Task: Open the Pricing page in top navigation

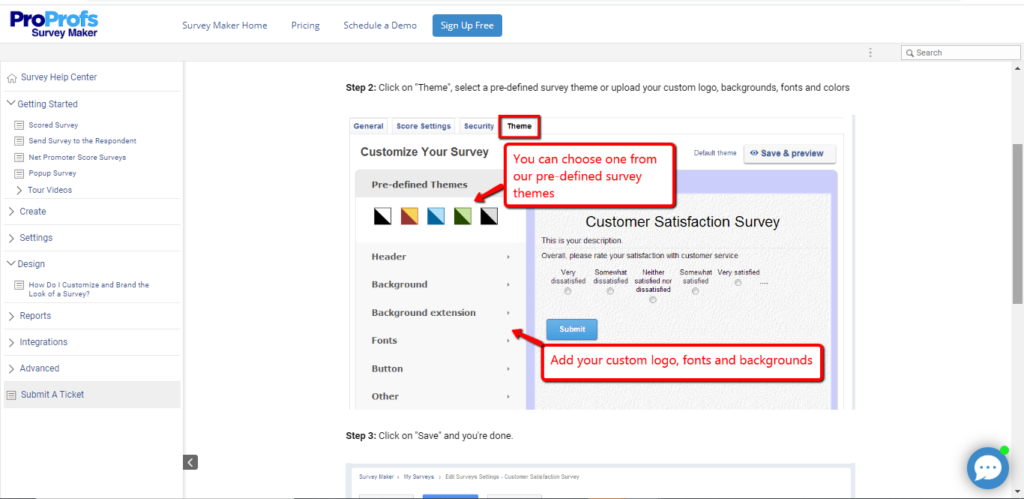Action: point(305,25)
